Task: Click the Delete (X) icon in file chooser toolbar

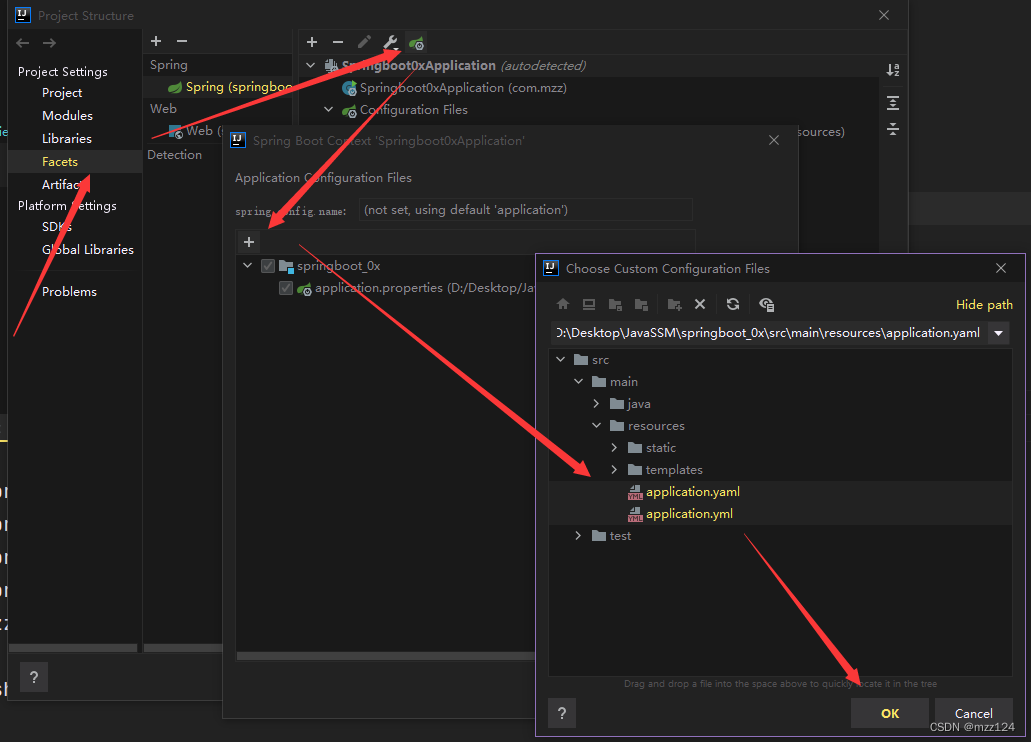Action: (700, 304)
